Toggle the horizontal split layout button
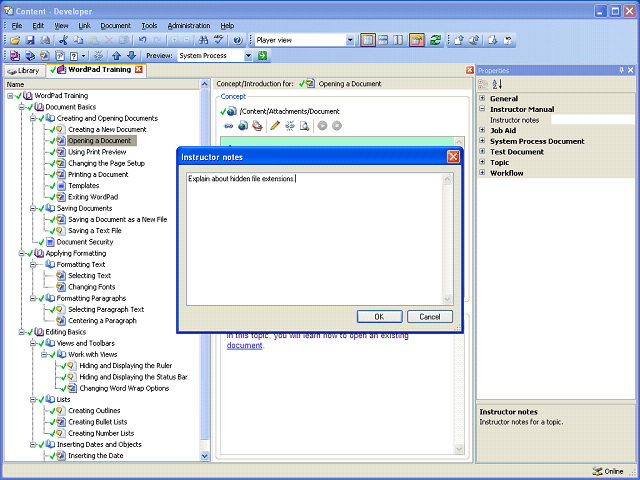The image size is (640, 480). [x=383, y=40]
